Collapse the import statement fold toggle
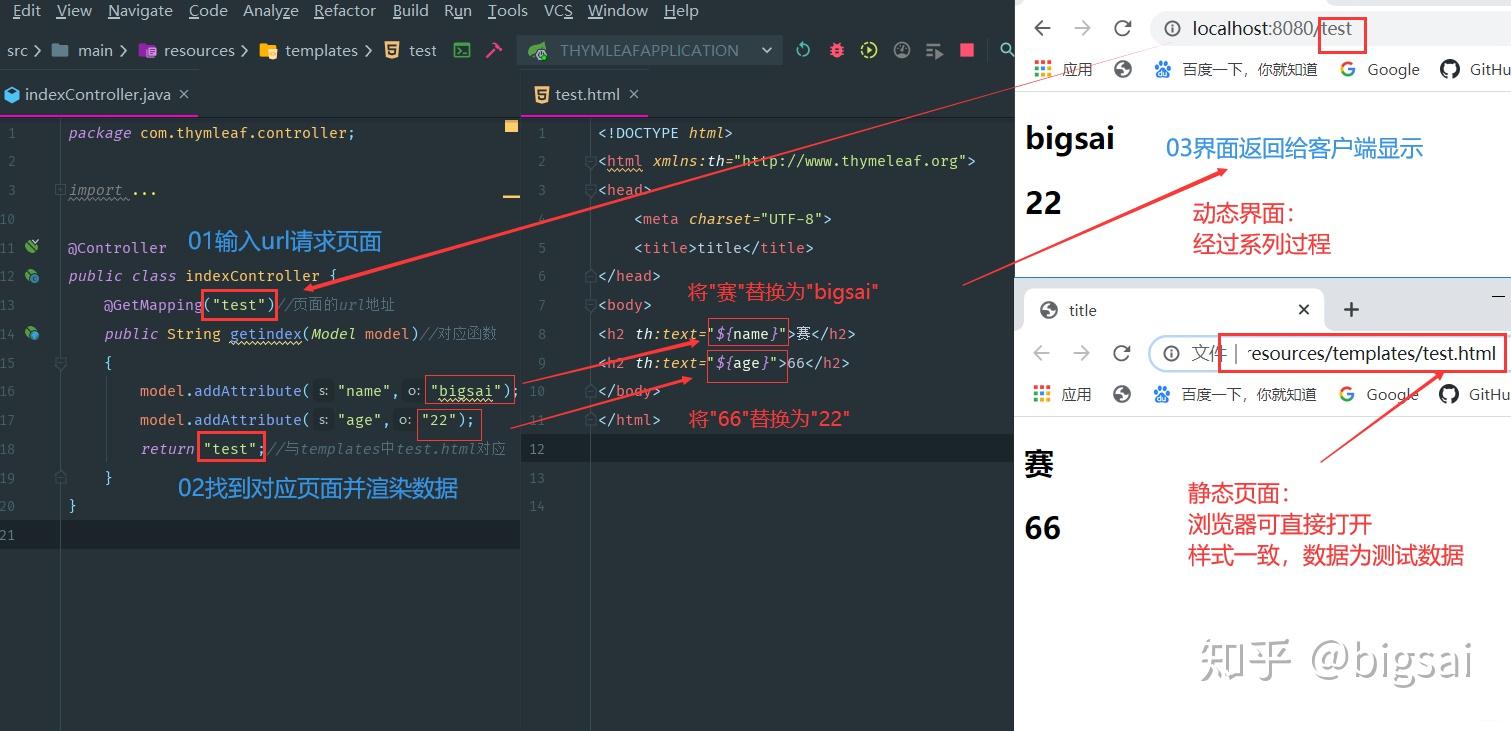Viewport: 1511px width, 731px height. tap(60, 190)
